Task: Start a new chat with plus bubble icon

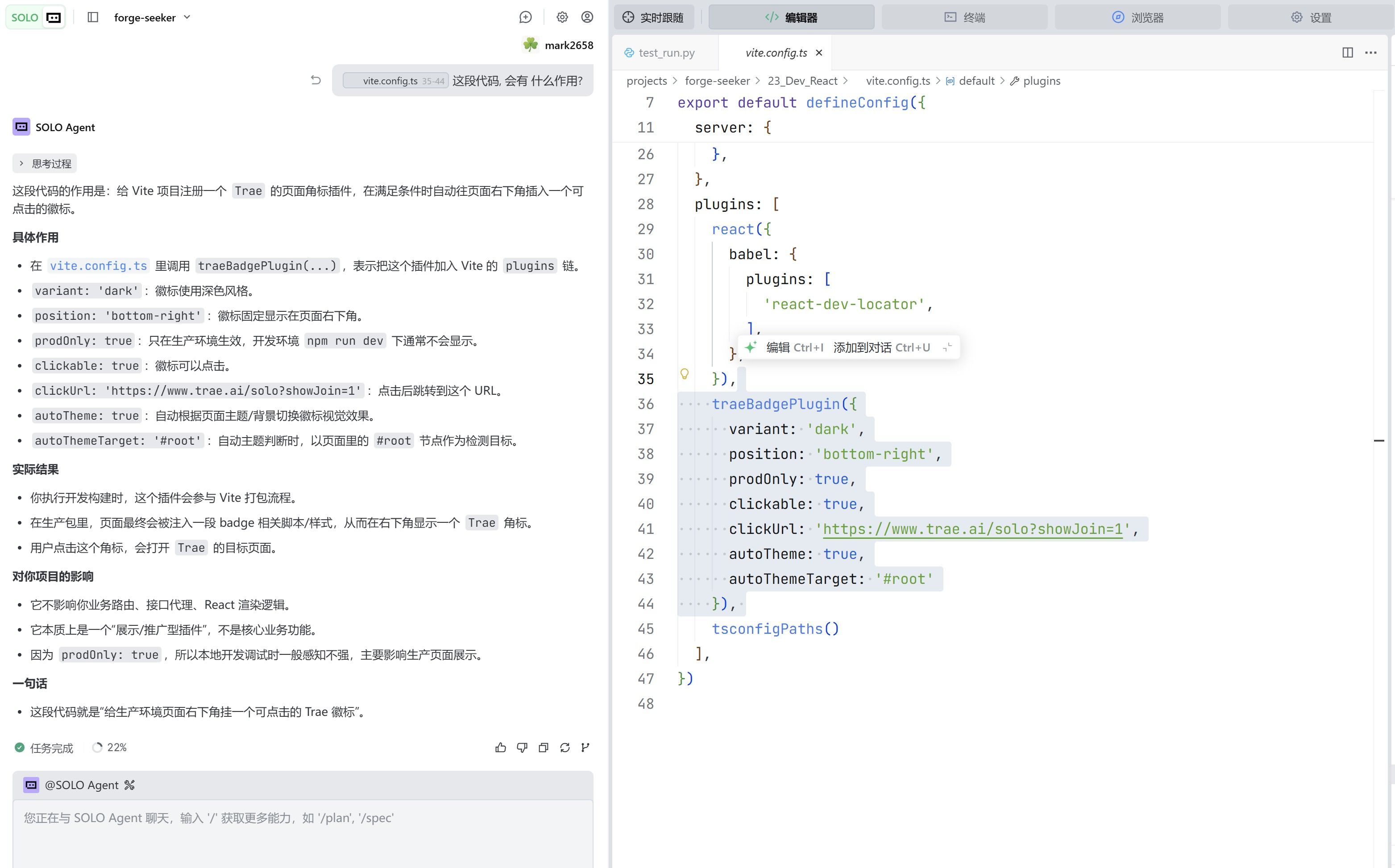Action: click(x=526, y=17)
